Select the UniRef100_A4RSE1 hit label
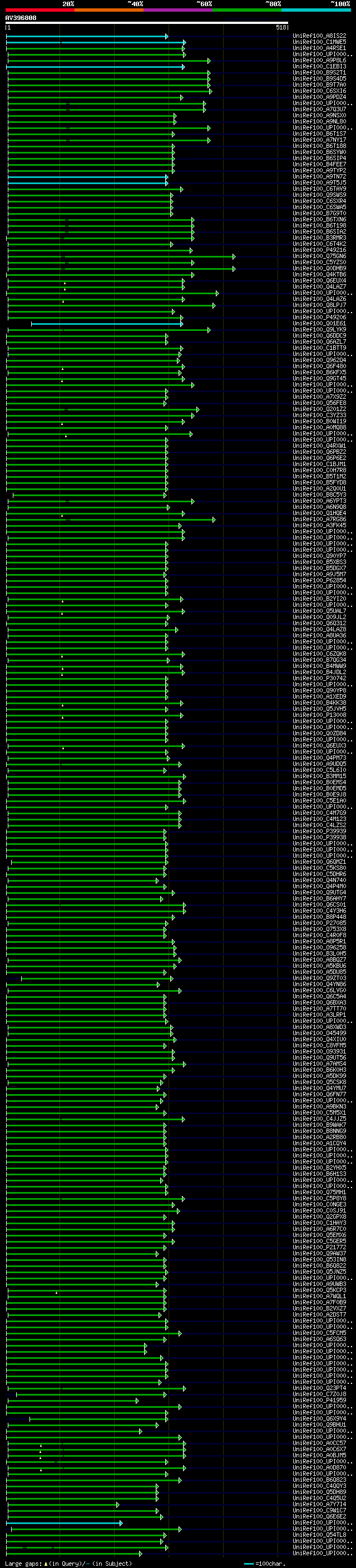Image resolution: width=356 pixels, height=1568 pixels. [319, 49]
